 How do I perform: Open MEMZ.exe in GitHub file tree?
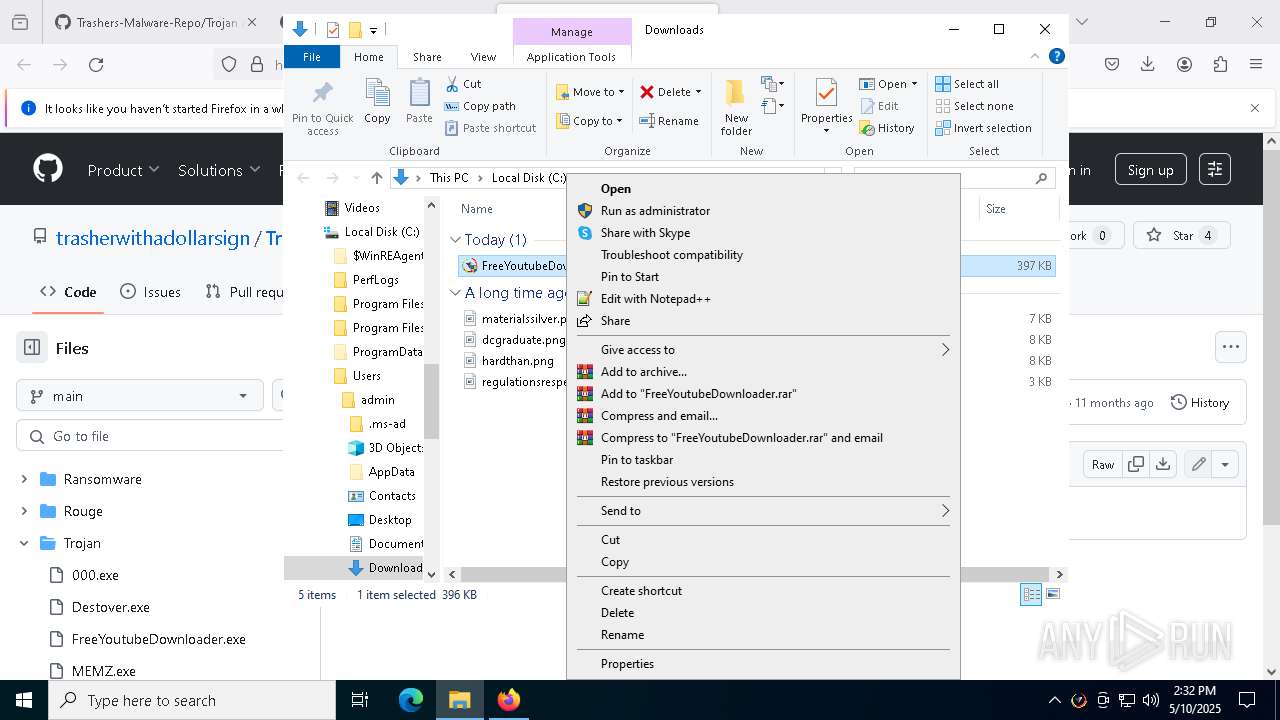104,671
